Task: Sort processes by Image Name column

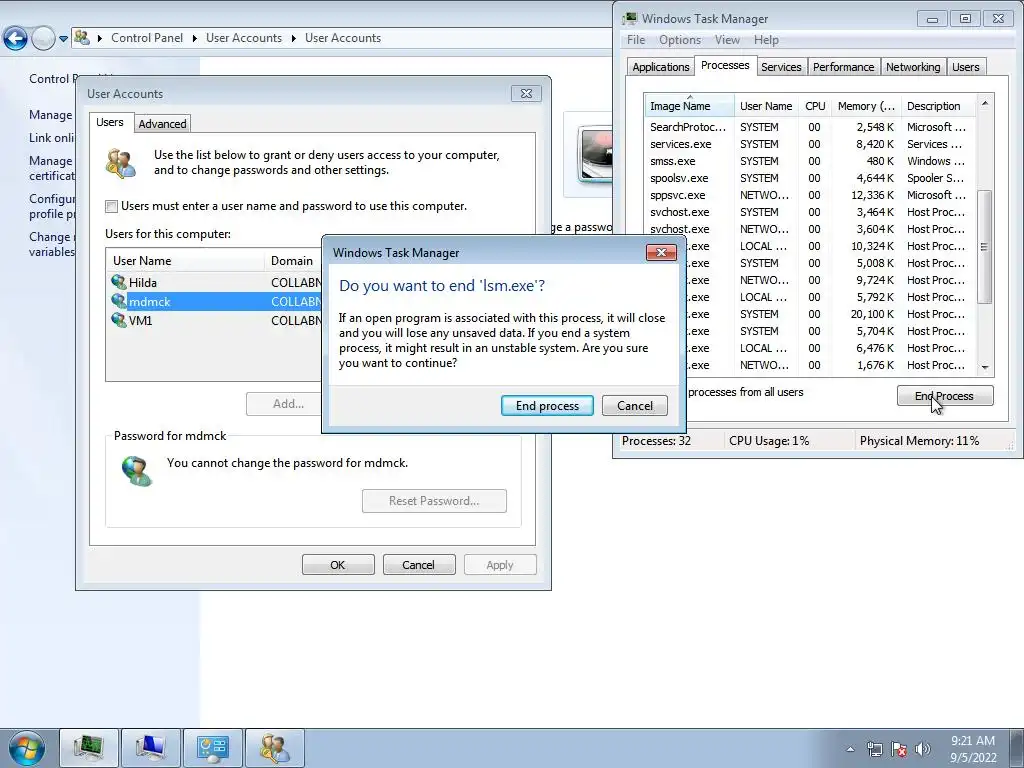Action: coord(690,106)
